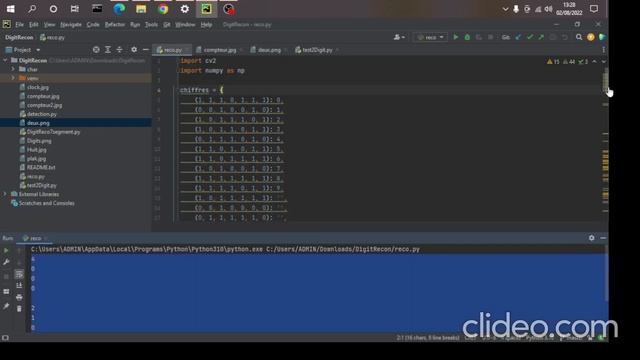Open Search Everywhere magnifier in PyCharm toolbar

tap(579, 37)
